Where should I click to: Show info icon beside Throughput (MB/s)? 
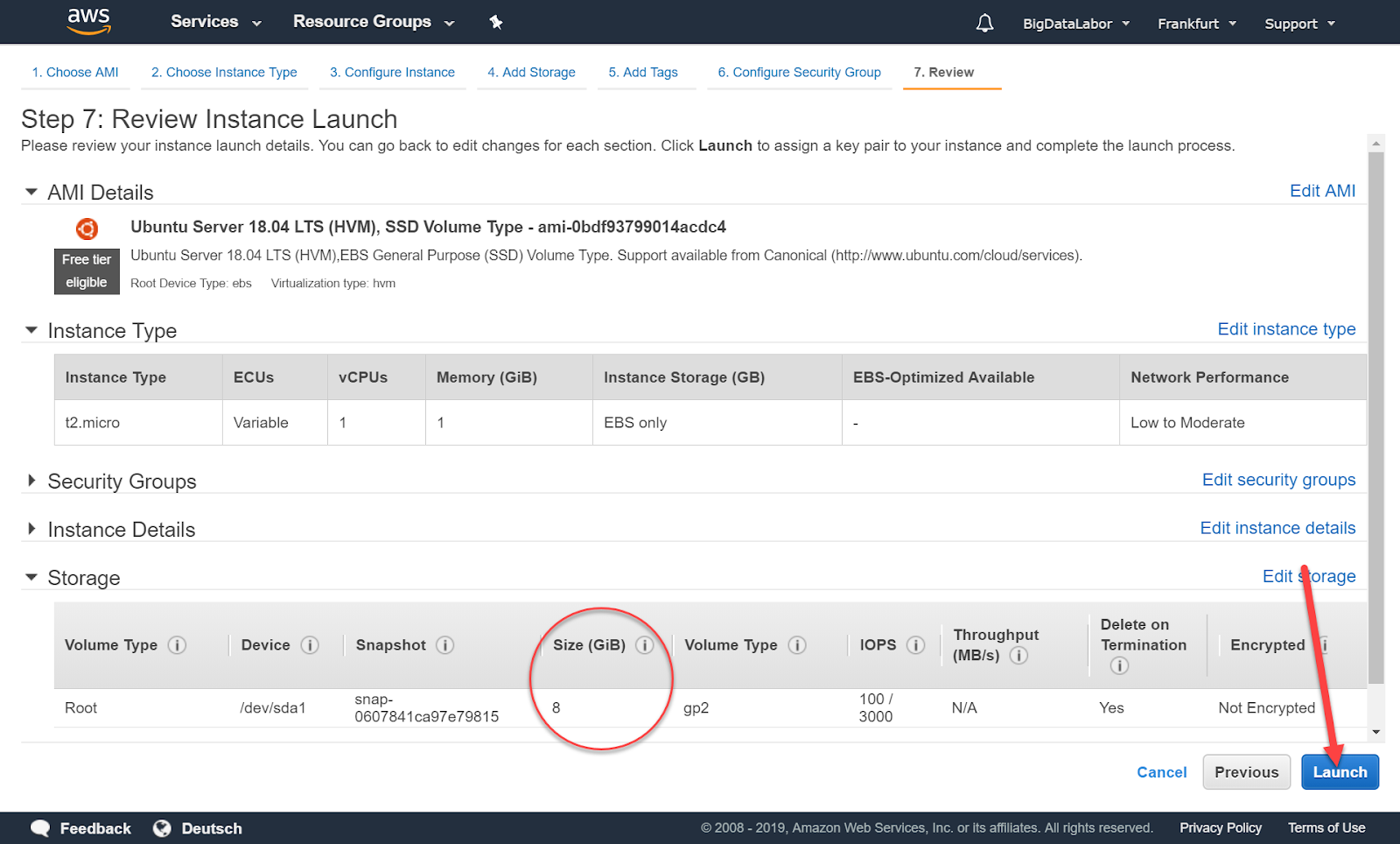point(1018,656)
